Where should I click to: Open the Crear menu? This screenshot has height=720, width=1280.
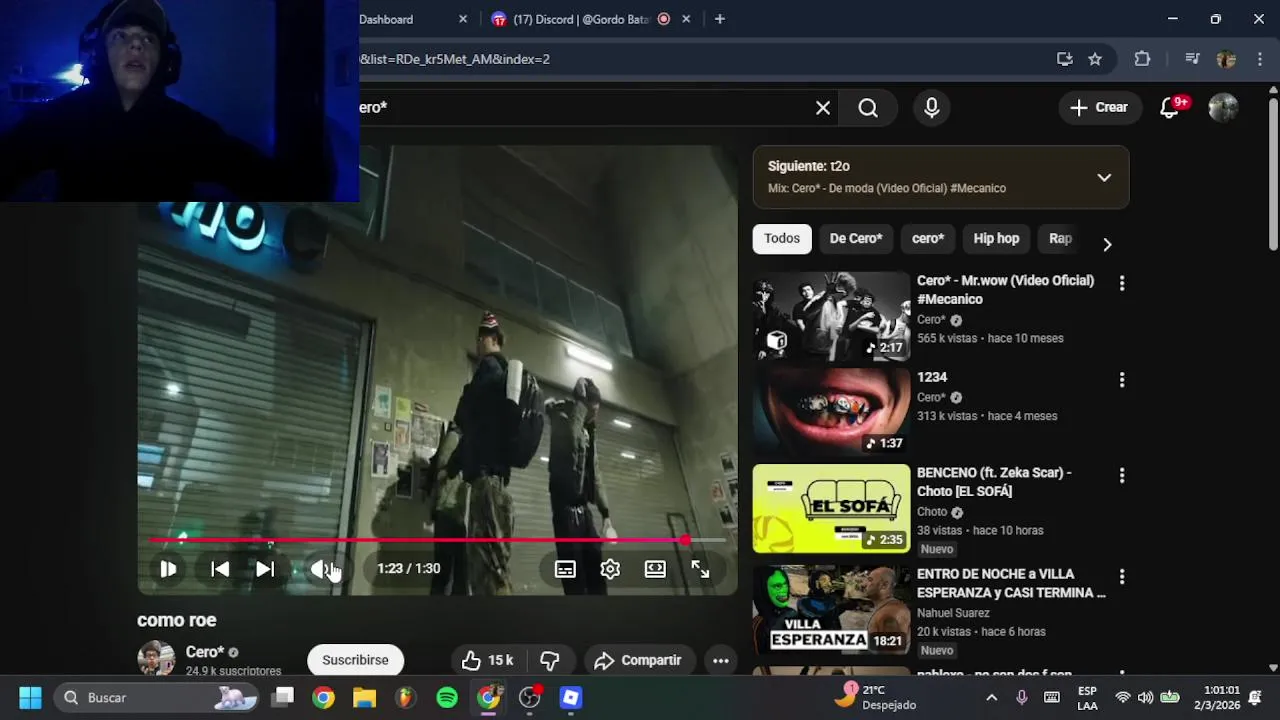1099,108
